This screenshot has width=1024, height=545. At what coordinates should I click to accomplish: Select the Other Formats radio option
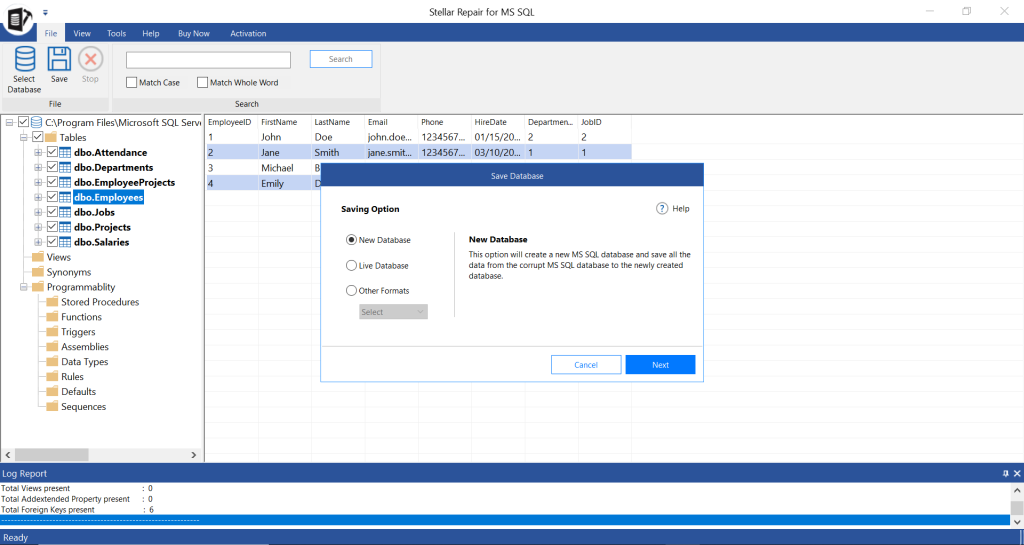pos(351,291)
